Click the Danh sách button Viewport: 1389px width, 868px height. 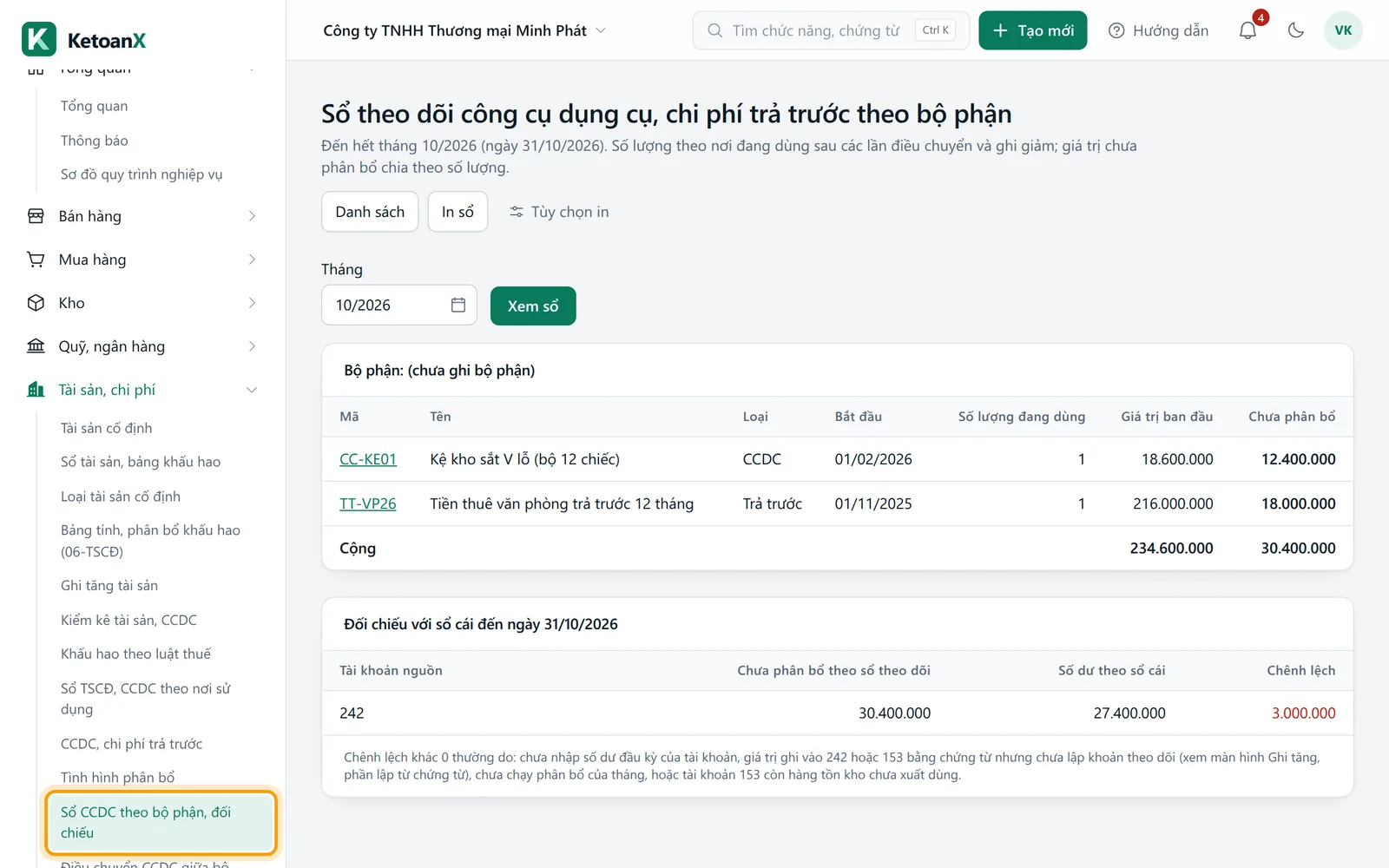(x=370, y=212)
